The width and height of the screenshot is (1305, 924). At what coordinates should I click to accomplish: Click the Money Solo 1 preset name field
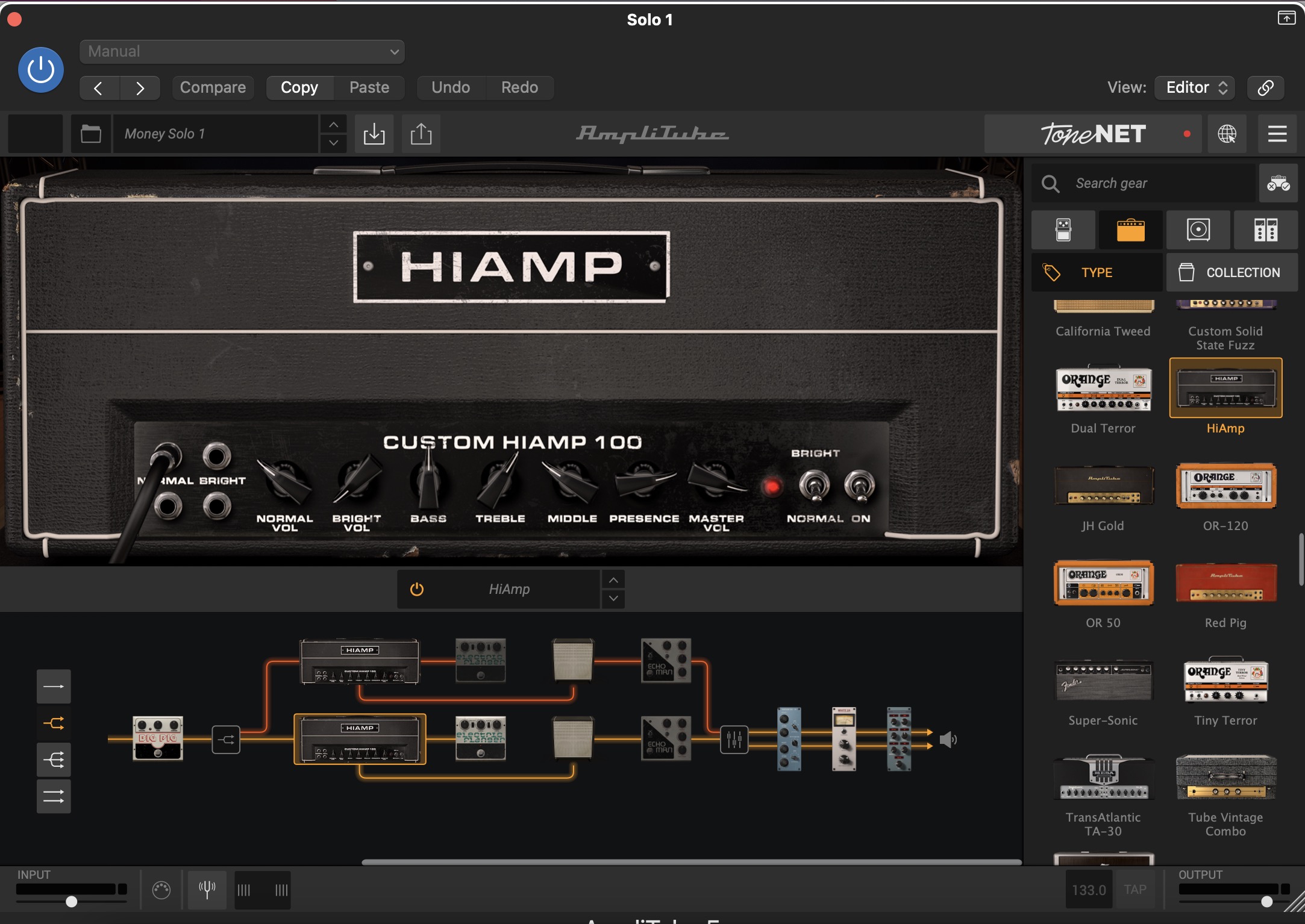(216, 134)
